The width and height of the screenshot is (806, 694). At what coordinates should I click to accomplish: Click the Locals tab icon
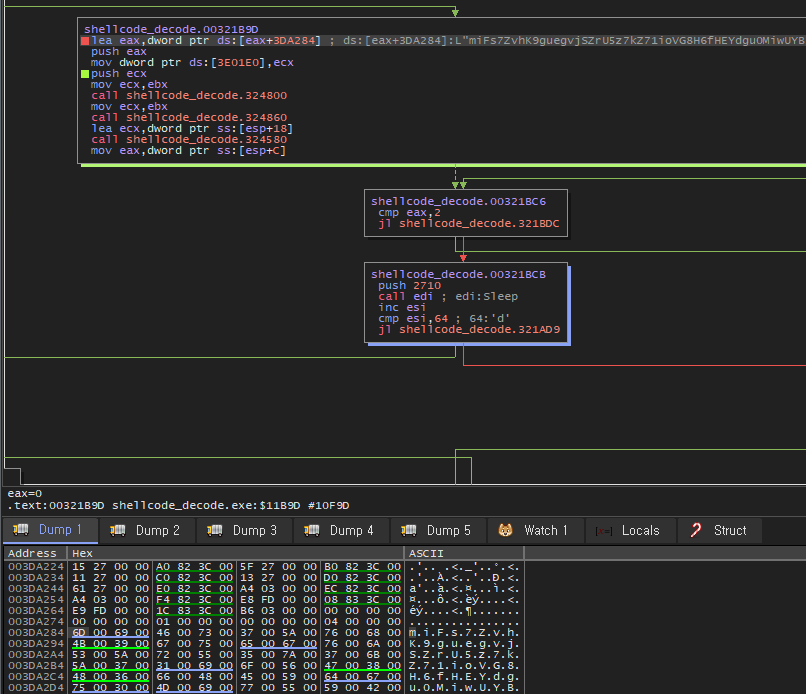point(603,530)
